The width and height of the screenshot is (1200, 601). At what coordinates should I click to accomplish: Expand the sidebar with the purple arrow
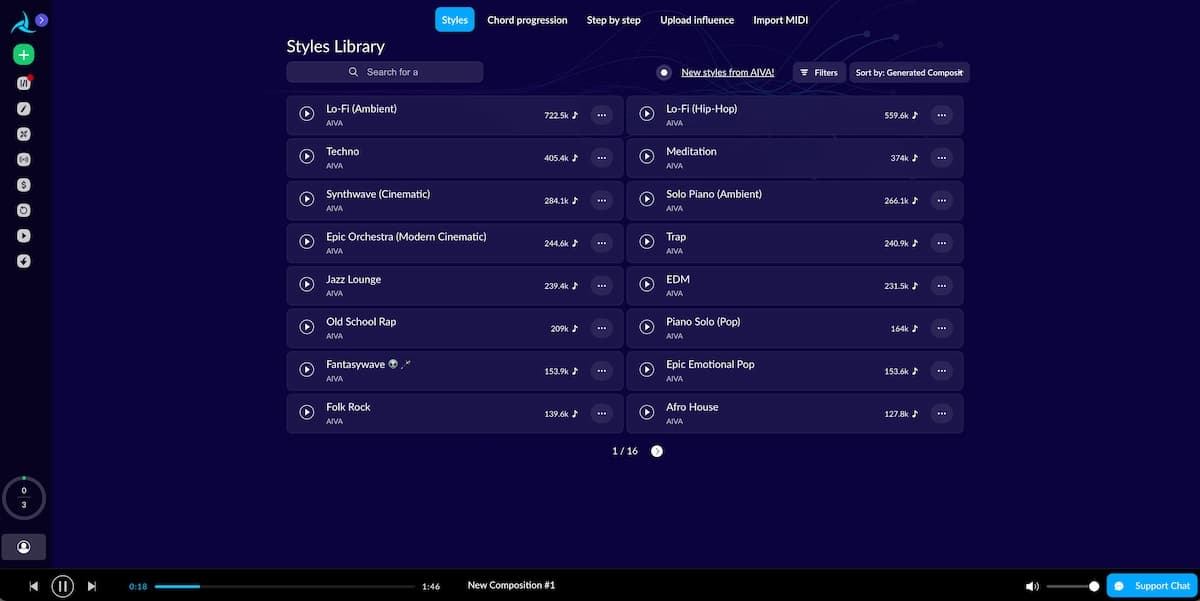click(40, 20)
